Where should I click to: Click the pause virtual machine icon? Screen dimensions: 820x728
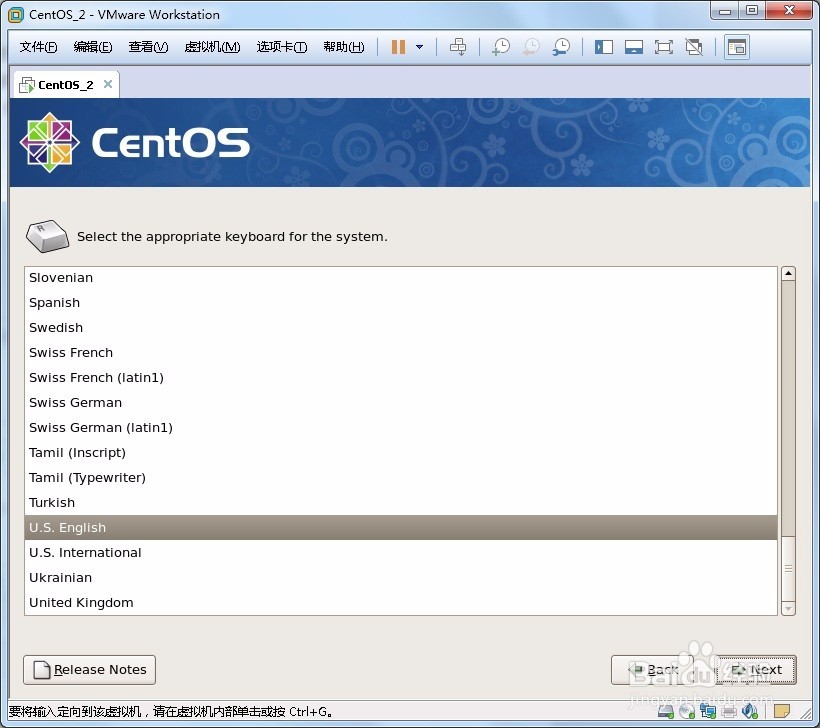(398, 47)
